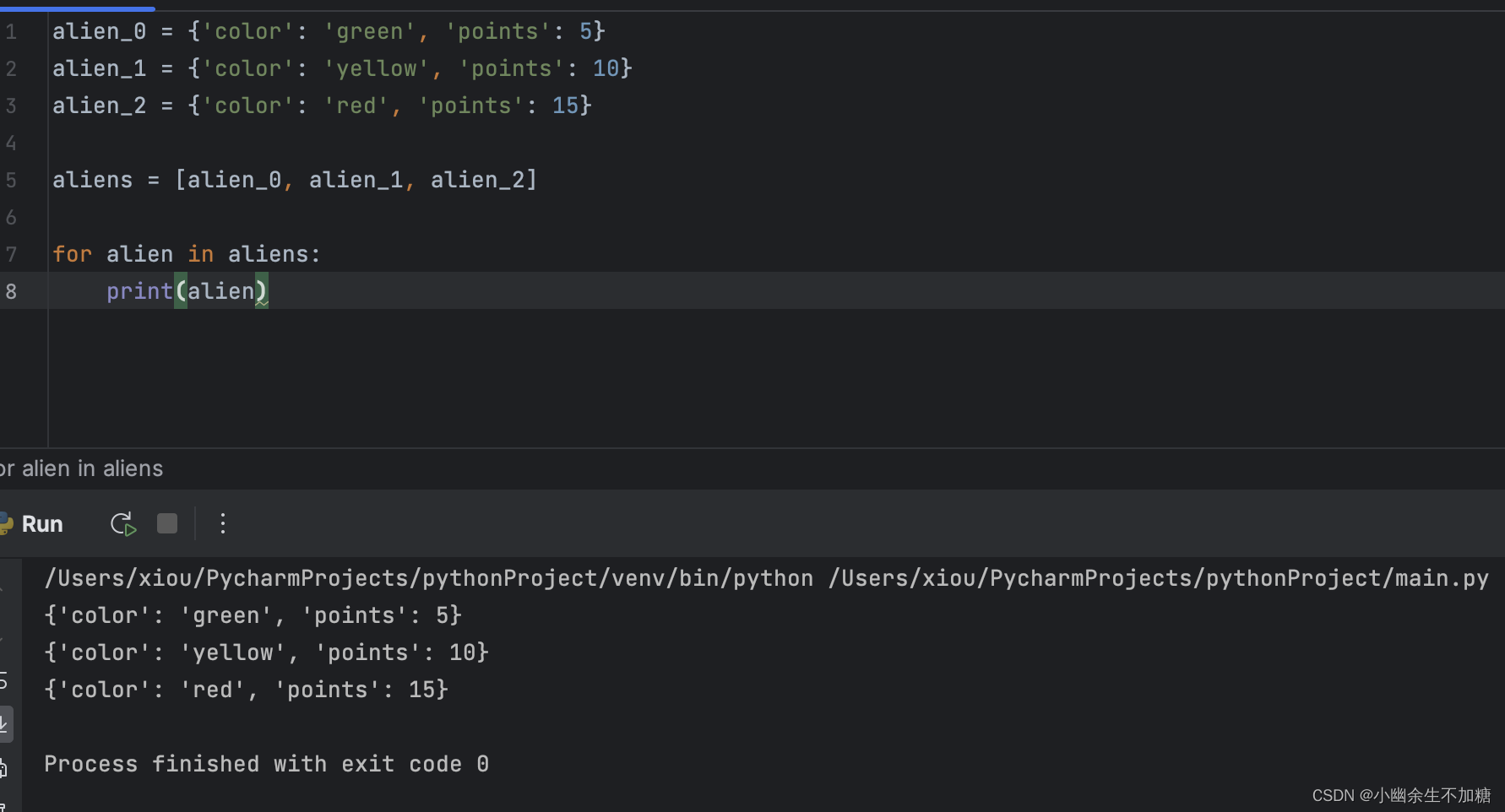Click output "{'color': 'yellow', 'points': 10}"
Screen dimensions: 1505x812
click(x=267, y=652)
